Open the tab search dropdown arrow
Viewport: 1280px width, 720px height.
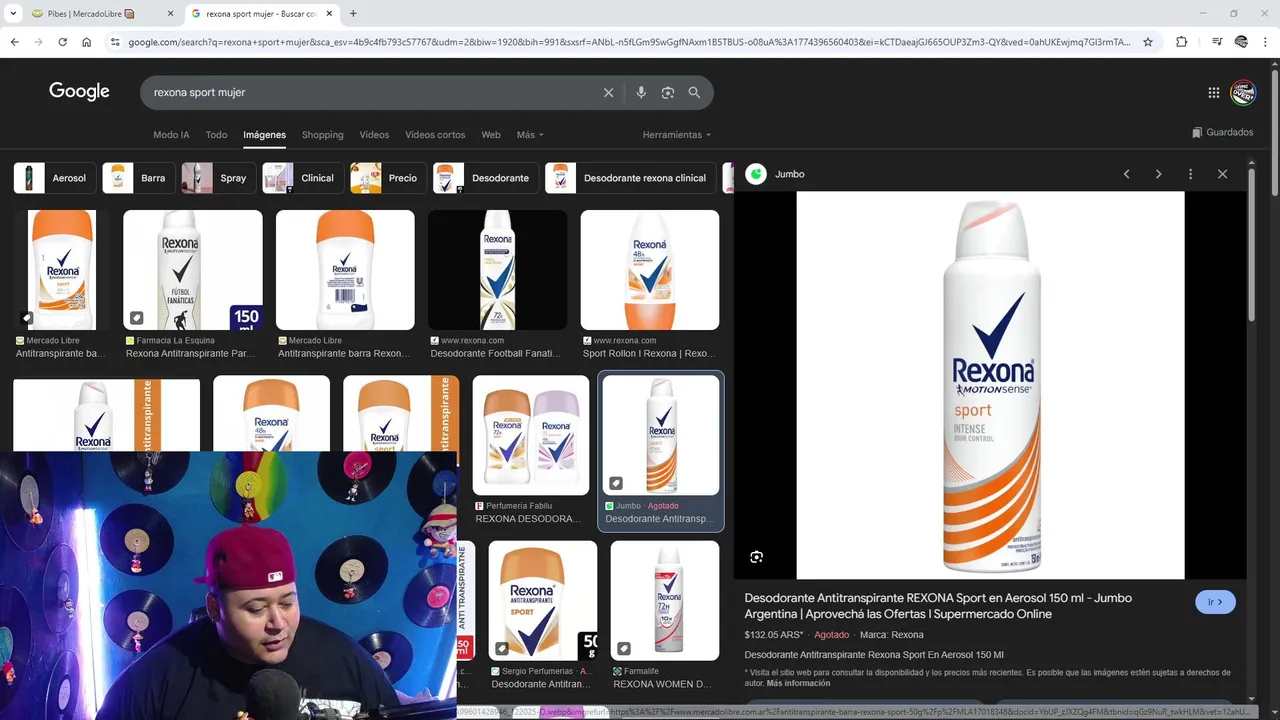pos(13,14)
